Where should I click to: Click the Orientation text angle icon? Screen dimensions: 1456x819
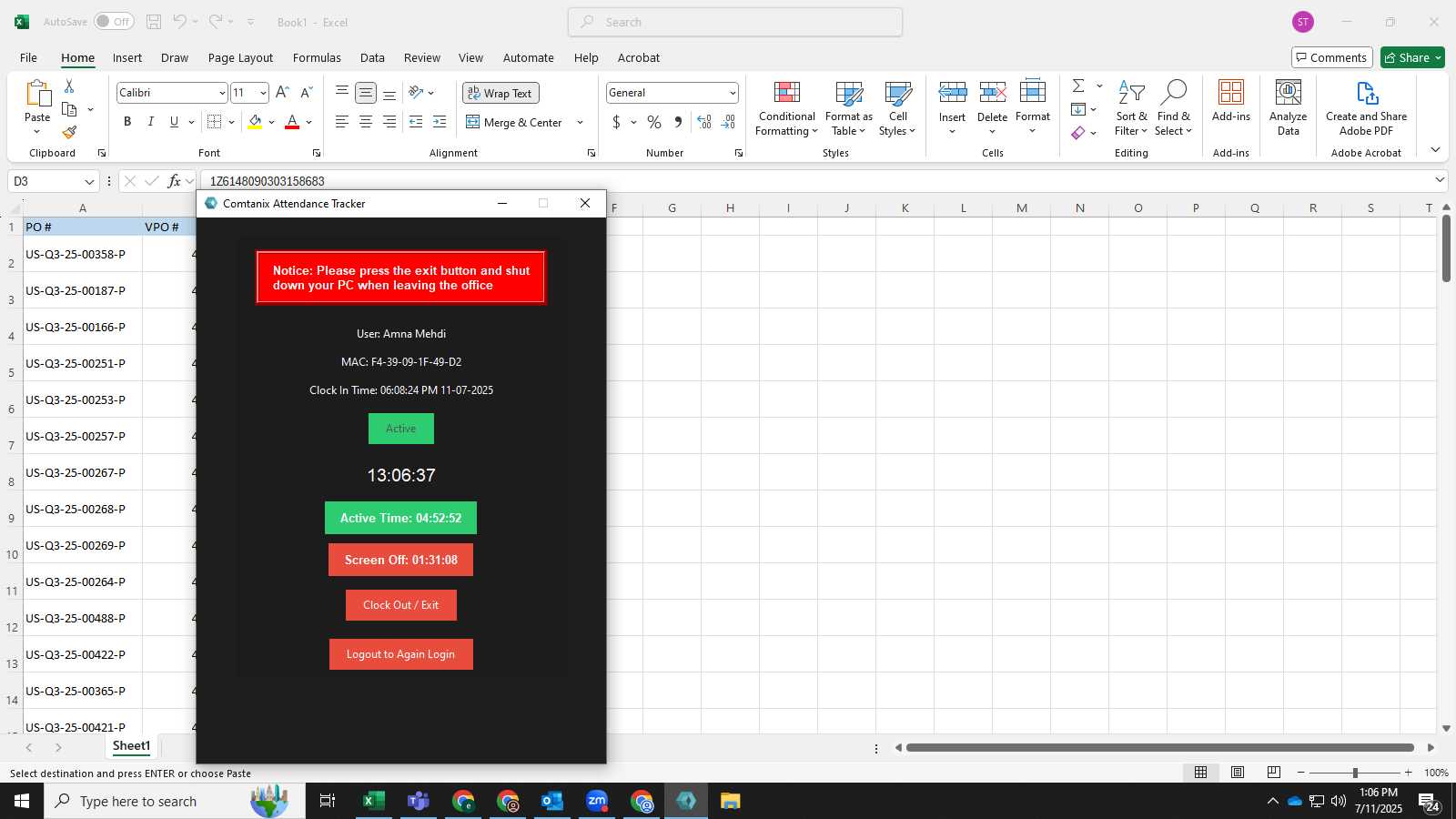[x=416, y=92]
